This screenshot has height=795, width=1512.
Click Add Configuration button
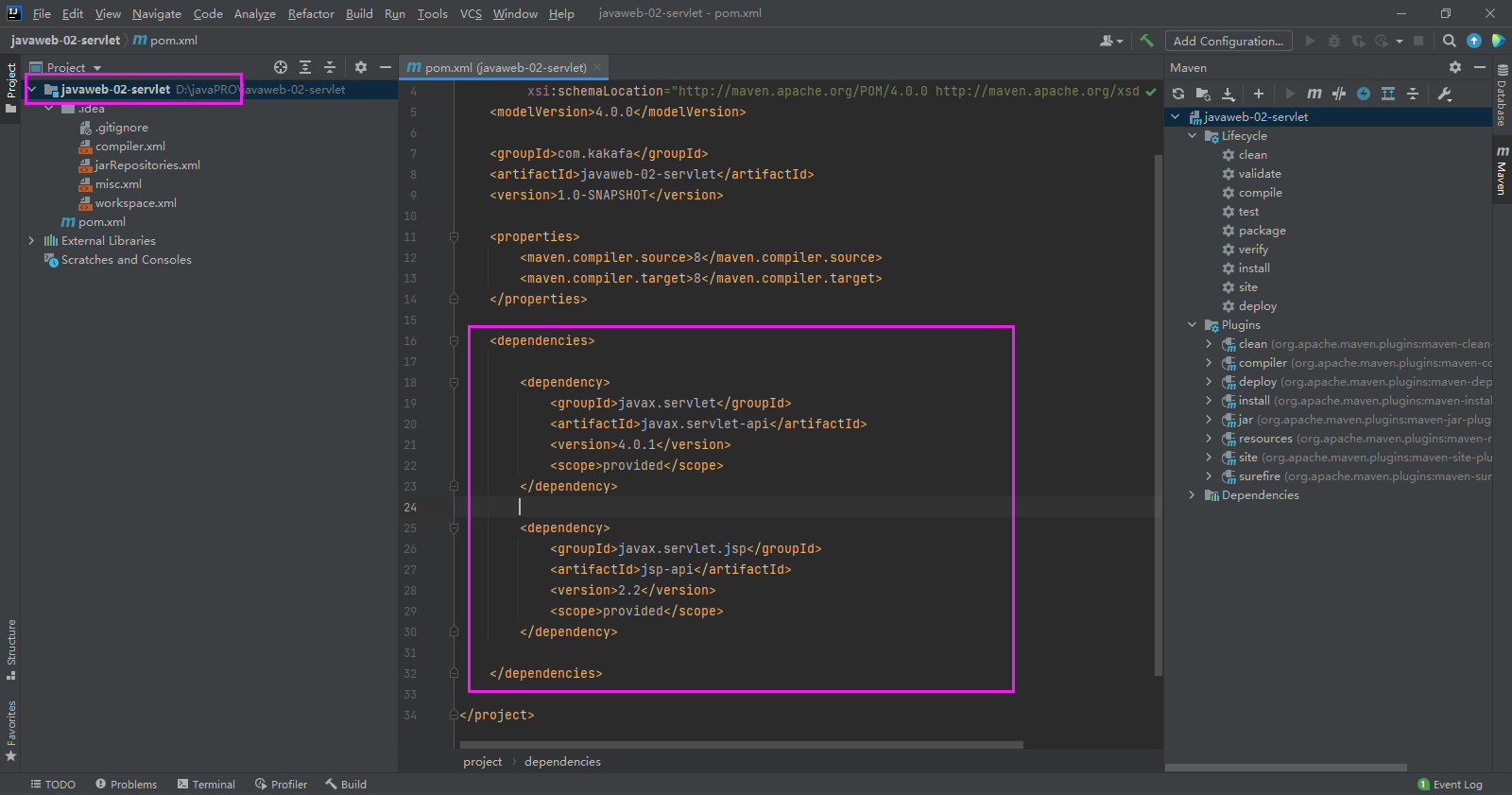pos(1228,41)
